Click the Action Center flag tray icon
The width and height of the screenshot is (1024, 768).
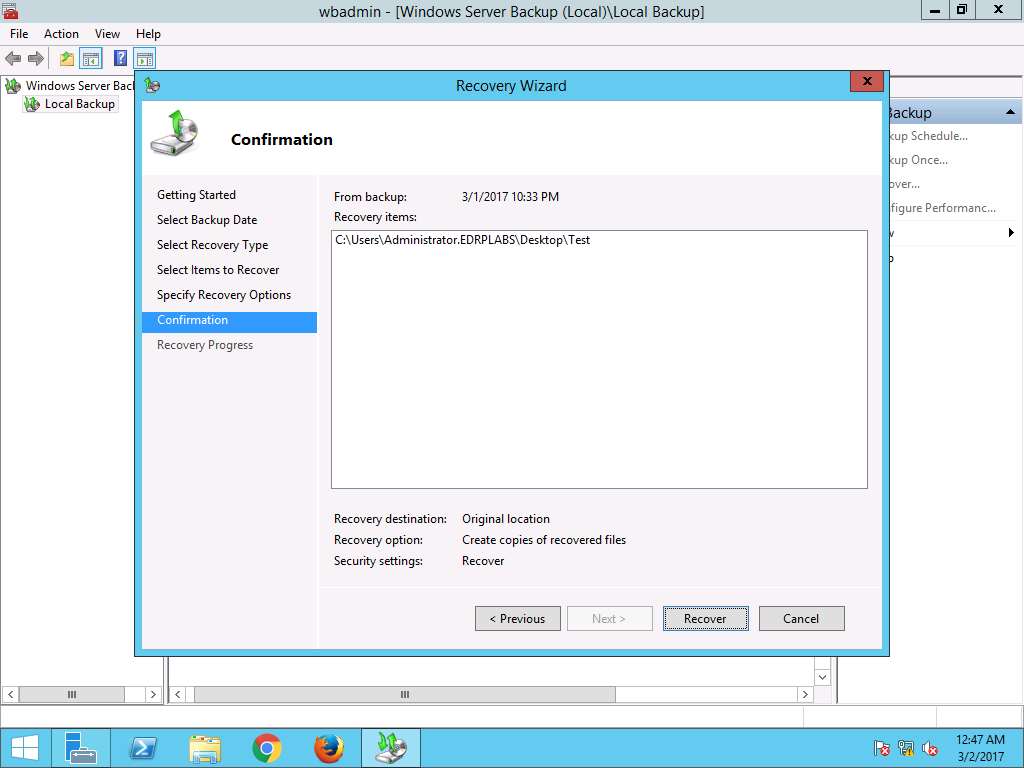(x=882, y=748)
